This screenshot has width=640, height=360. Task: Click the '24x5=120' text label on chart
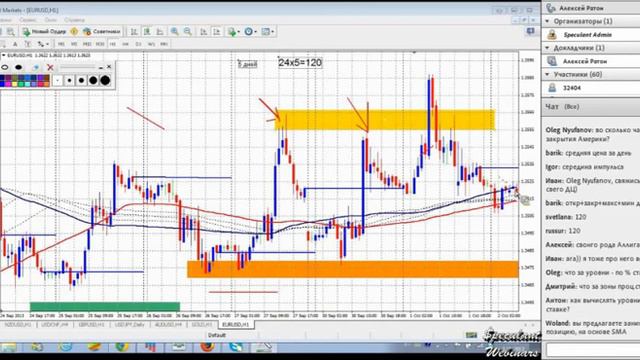(300, 62)
